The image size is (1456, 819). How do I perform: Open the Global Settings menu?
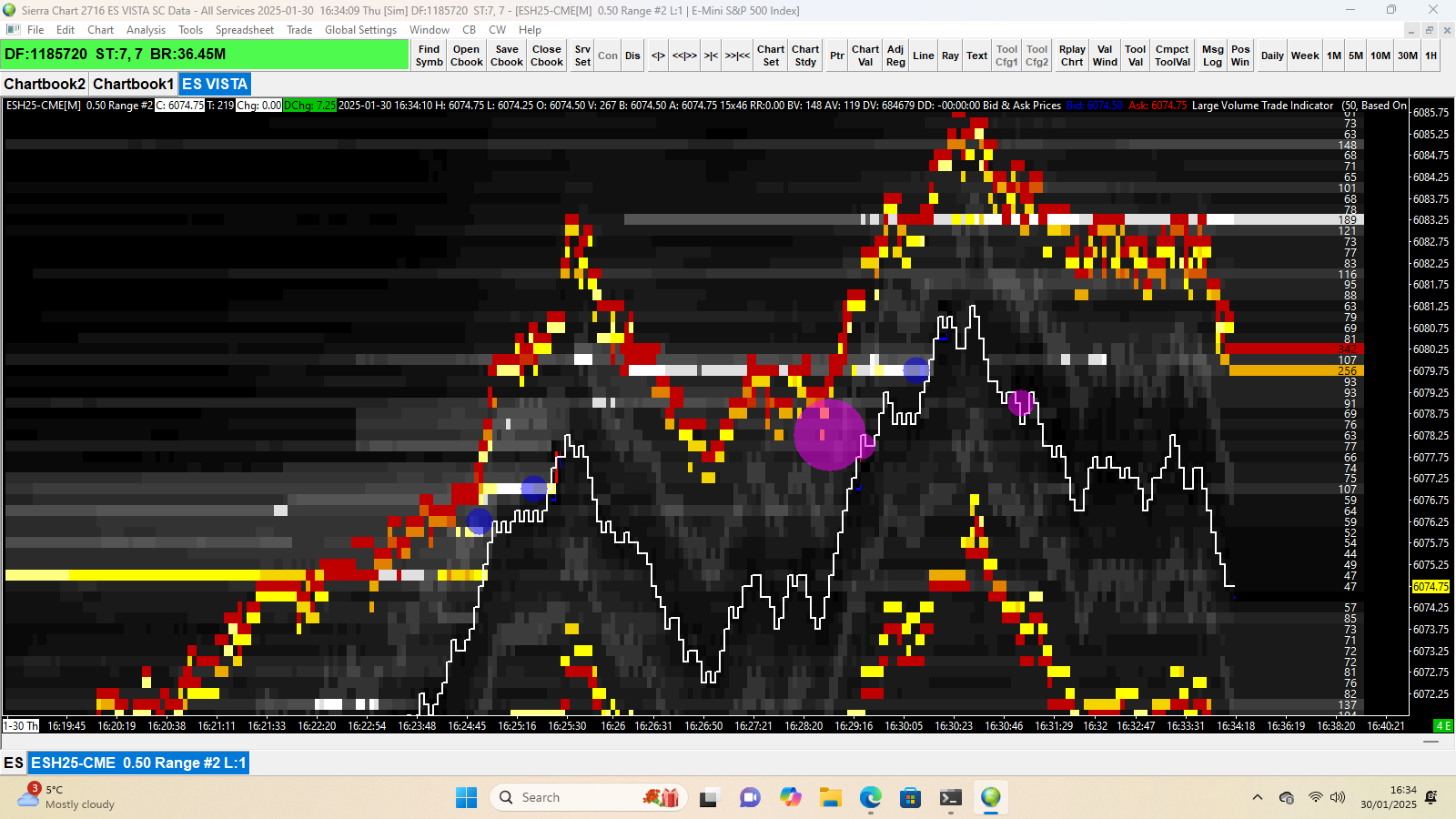coord(360,30)
